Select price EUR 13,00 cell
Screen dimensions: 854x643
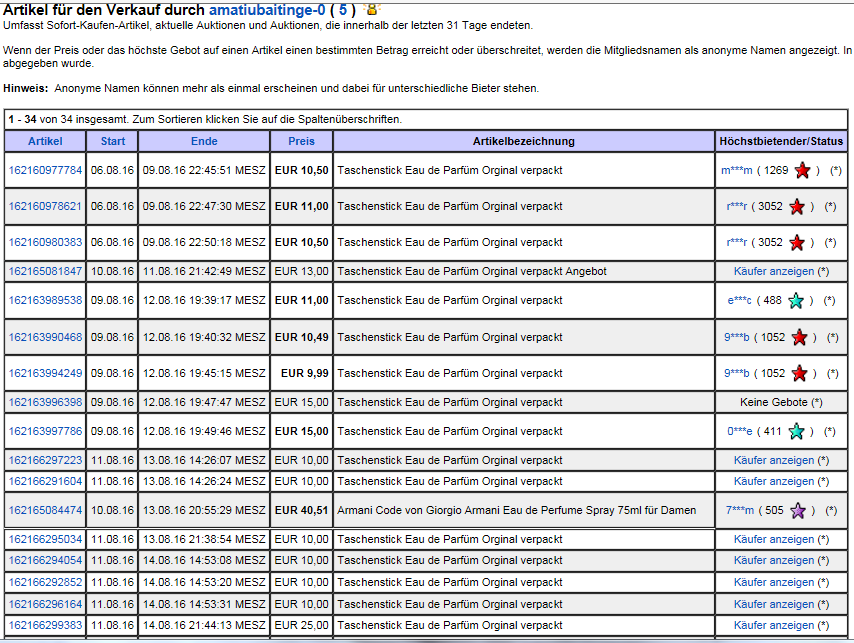tap(301, 271)
